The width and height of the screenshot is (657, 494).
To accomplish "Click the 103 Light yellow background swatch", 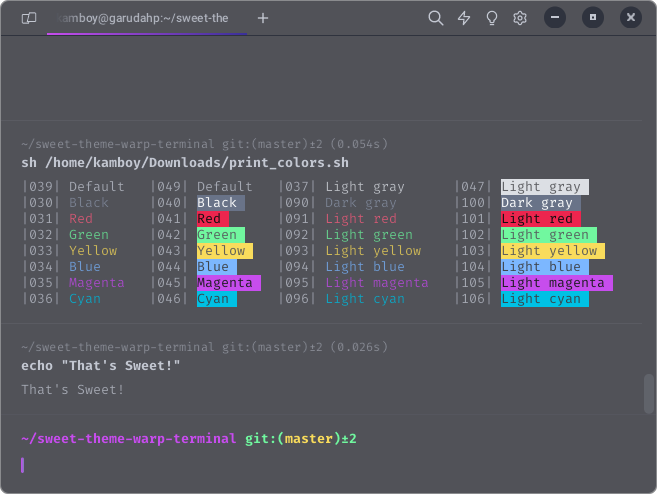I will coord(553,251).
